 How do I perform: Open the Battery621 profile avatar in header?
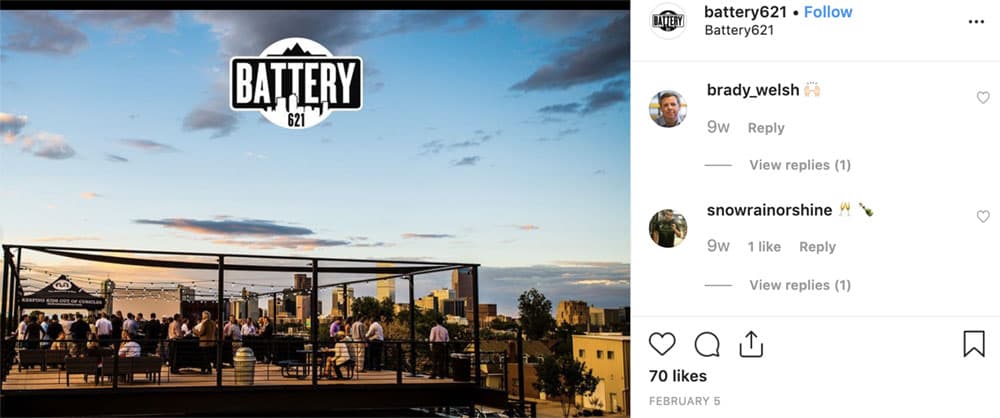668,21
